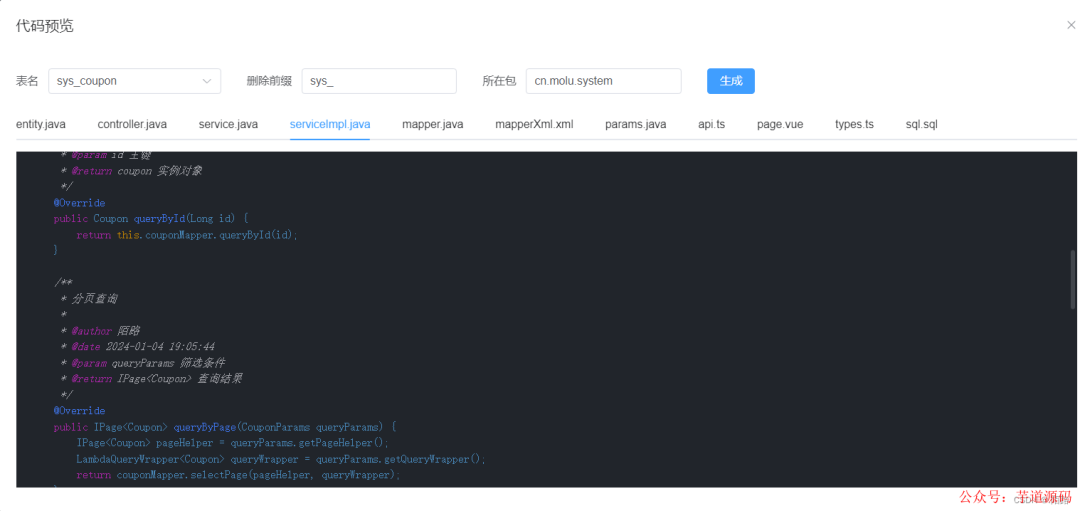The height and width of the screenshot is (511, 1080).
Task: Open the 表名 sys_coupon dropdown
Action: click(x=134, y=81)
